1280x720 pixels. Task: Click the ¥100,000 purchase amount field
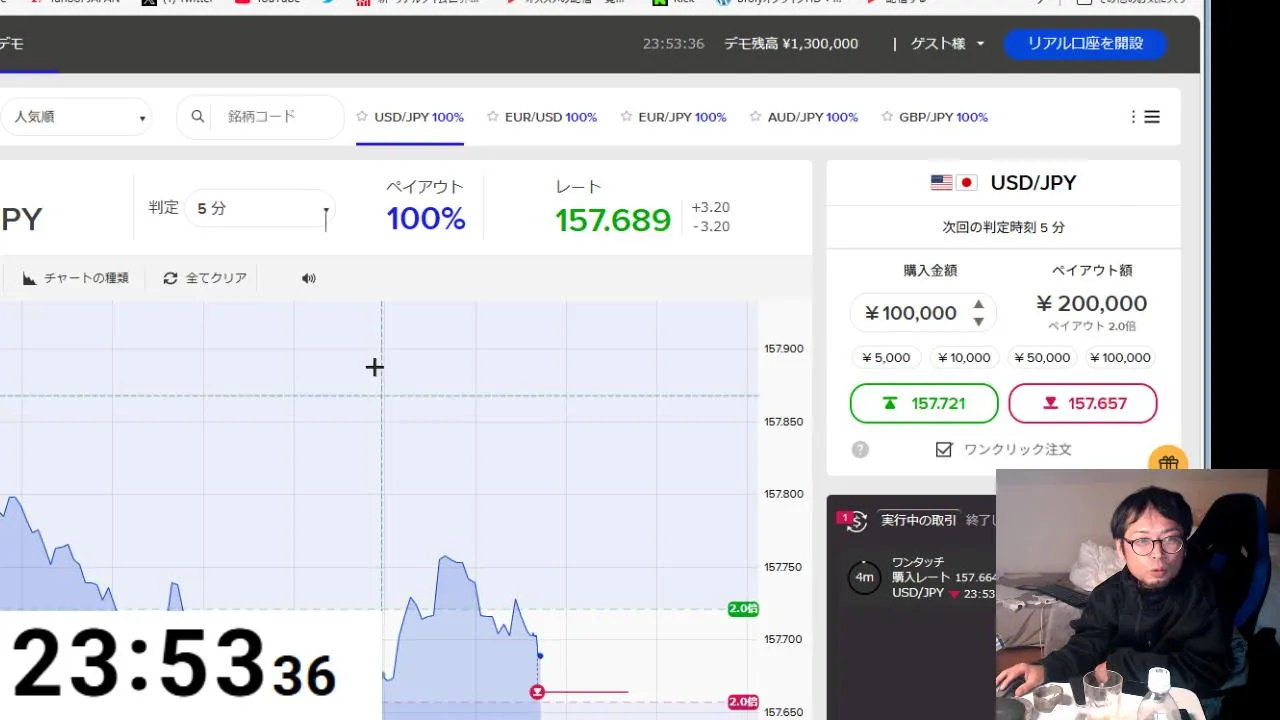(x=910, y=313)
